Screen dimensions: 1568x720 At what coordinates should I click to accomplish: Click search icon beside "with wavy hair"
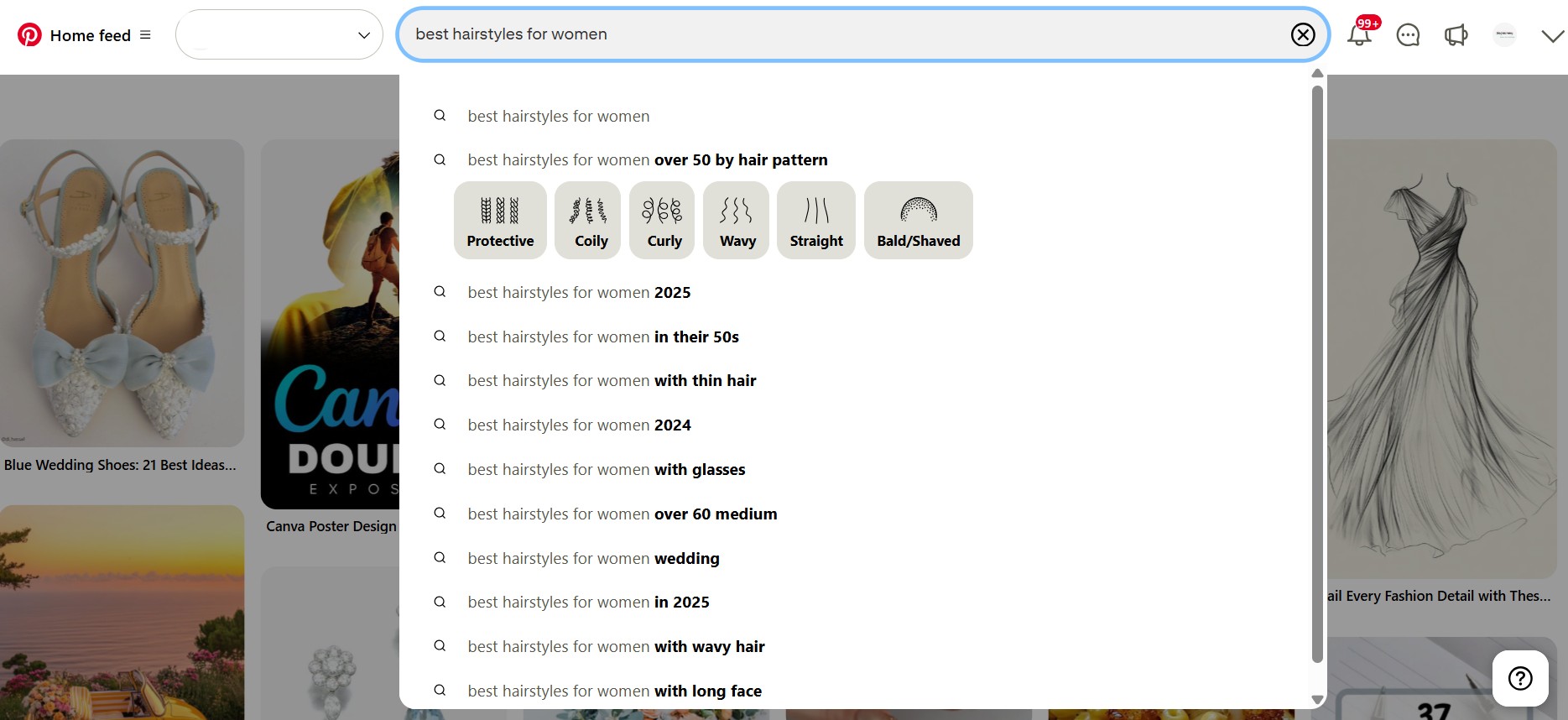tap(440, 646)
